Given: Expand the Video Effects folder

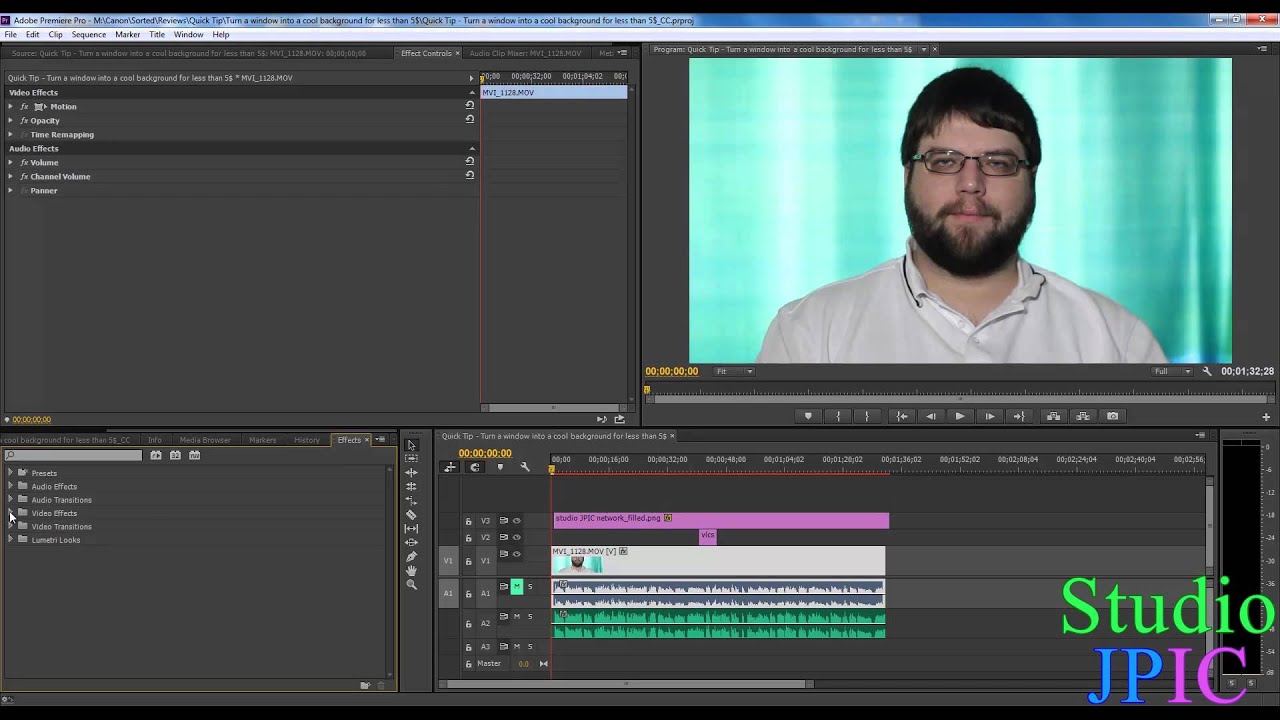Looking at the screenshot, I should pos(10,513).
